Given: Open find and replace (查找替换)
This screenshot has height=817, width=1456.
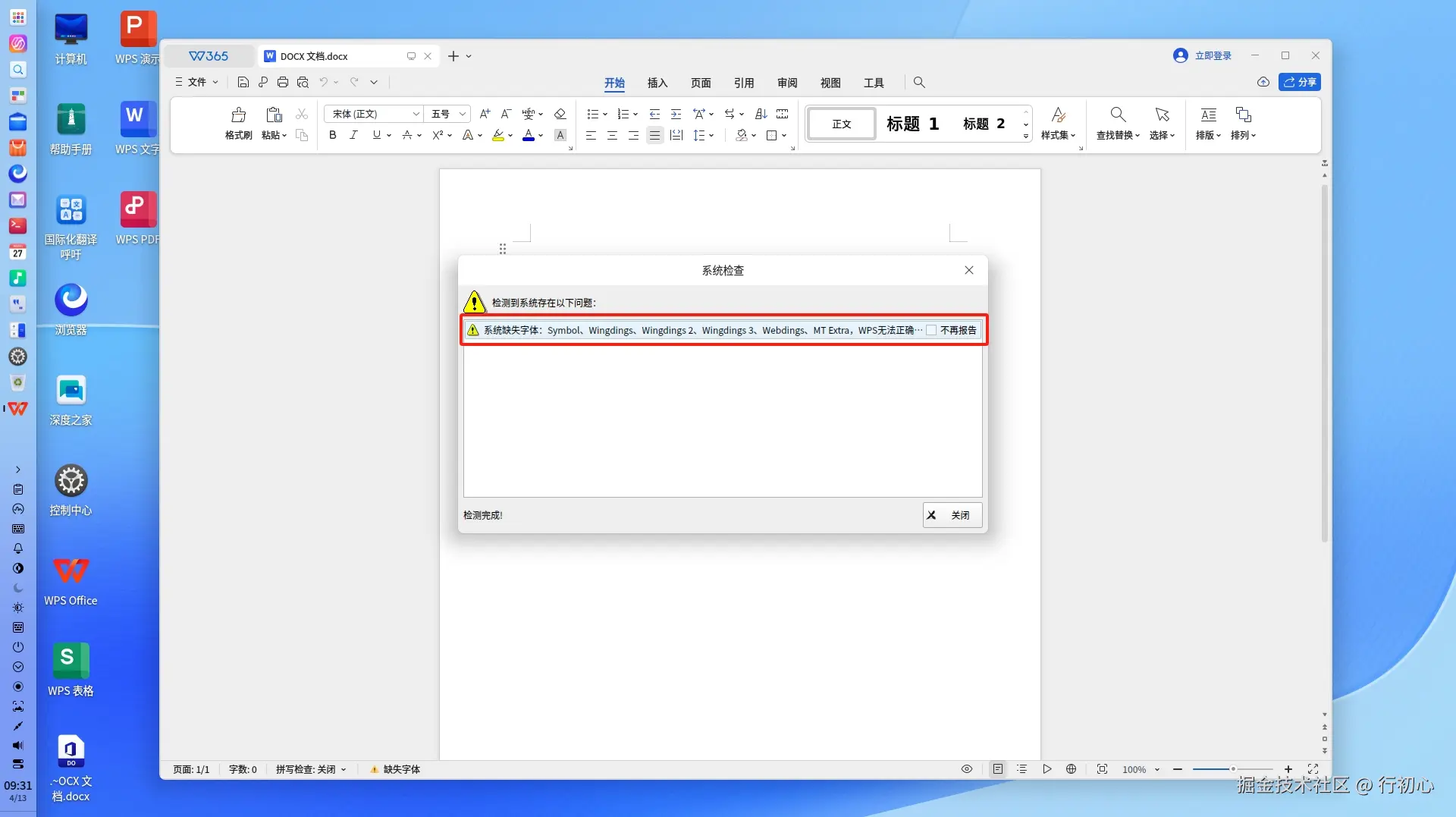Looking at the screenshot, I should (x=1117, y=124).
